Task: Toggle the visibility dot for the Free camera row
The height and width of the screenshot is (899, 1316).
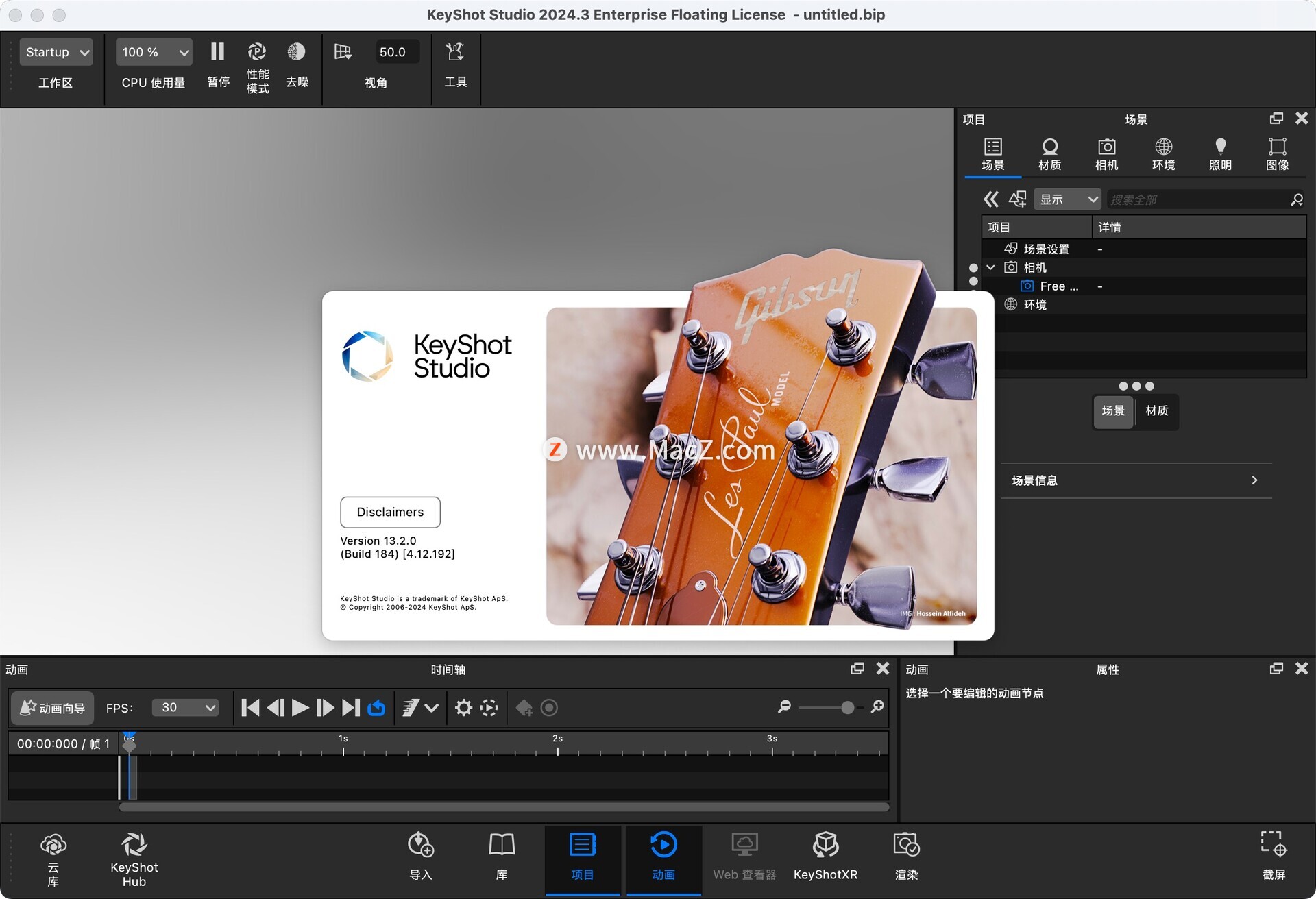Action: (973, 282)
